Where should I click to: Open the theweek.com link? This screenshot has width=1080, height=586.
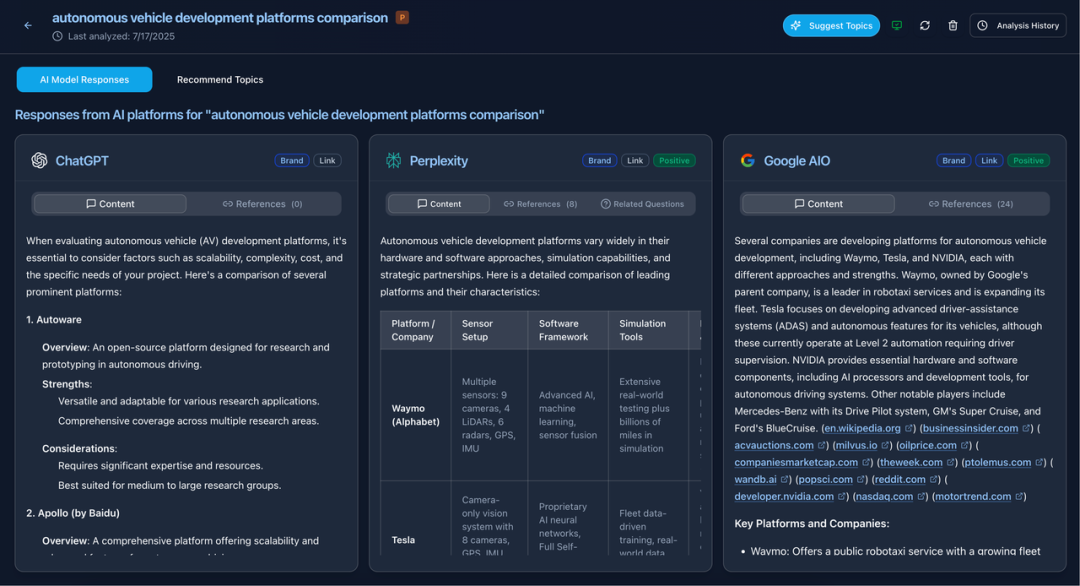(x=911, y=463)
